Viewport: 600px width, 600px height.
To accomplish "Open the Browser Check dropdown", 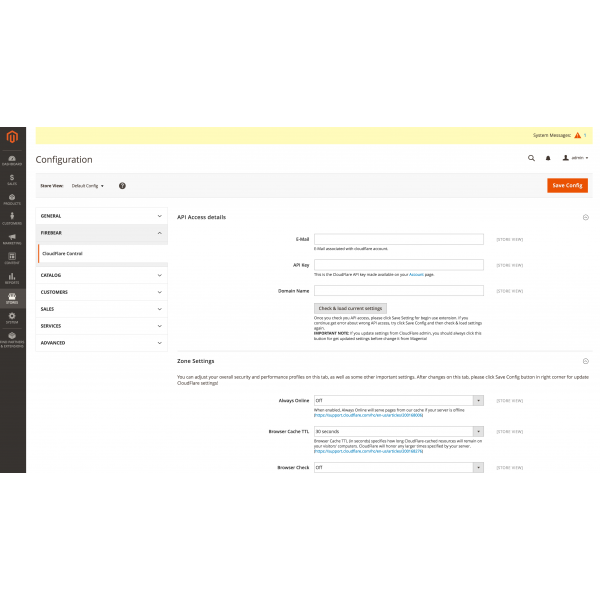I will click(399, 467).
